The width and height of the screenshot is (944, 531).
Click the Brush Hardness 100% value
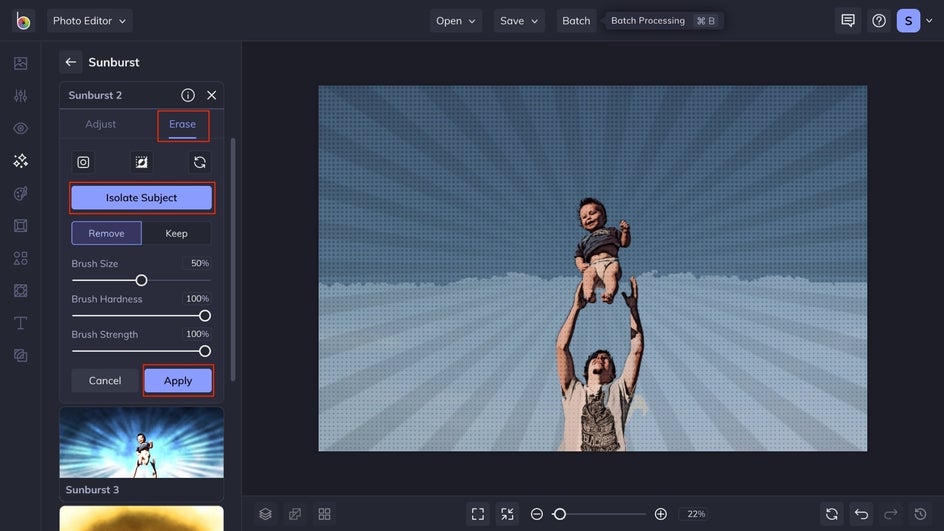(197, 299)
